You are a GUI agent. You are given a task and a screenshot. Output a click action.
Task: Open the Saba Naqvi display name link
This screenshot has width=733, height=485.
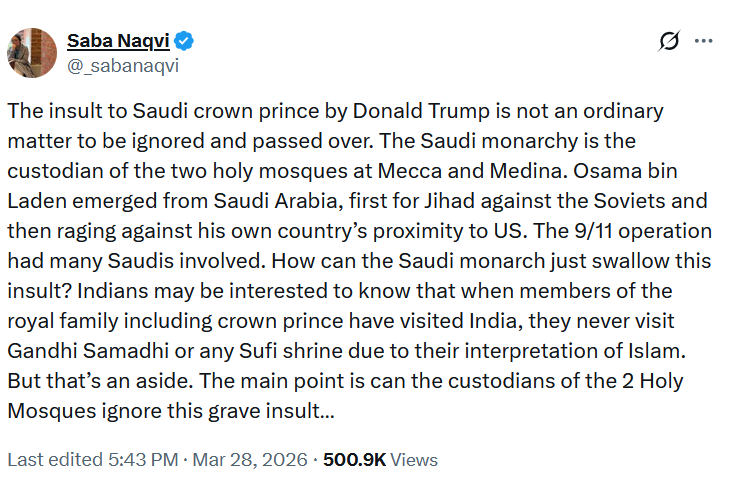click(118, 42)
